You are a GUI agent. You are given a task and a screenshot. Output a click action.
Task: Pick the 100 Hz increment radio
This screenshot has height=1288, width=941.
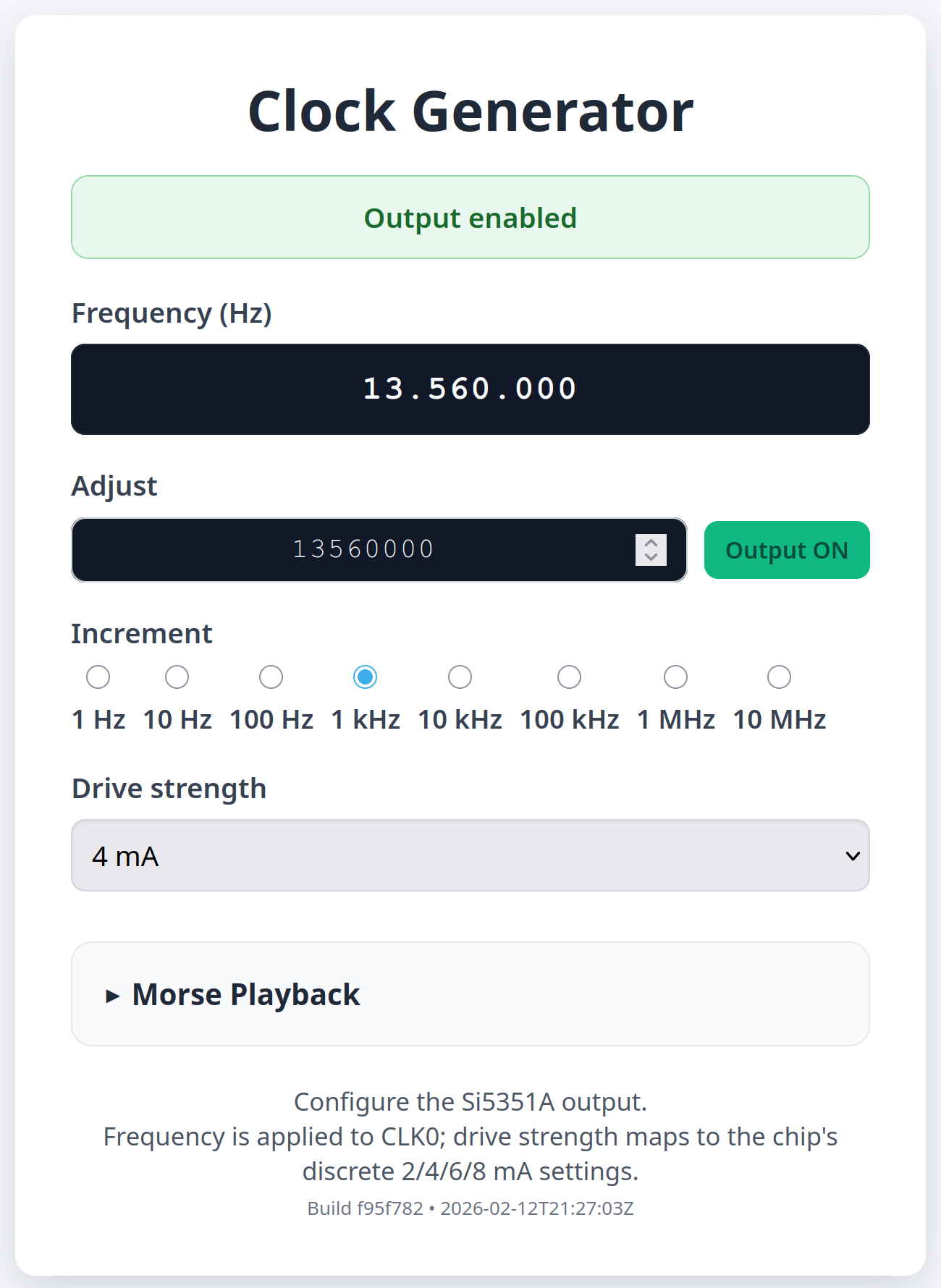pos(271,677)
